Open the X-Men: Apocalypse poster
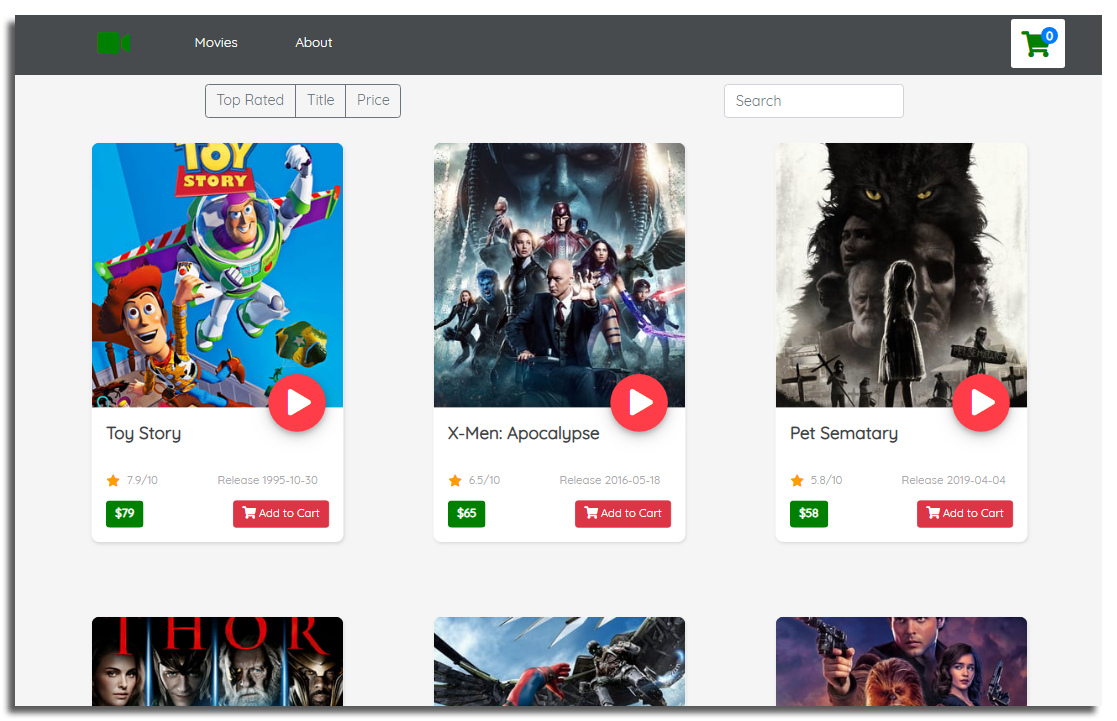The width and height of the screenshot is (1117, 721). [559, 275]
